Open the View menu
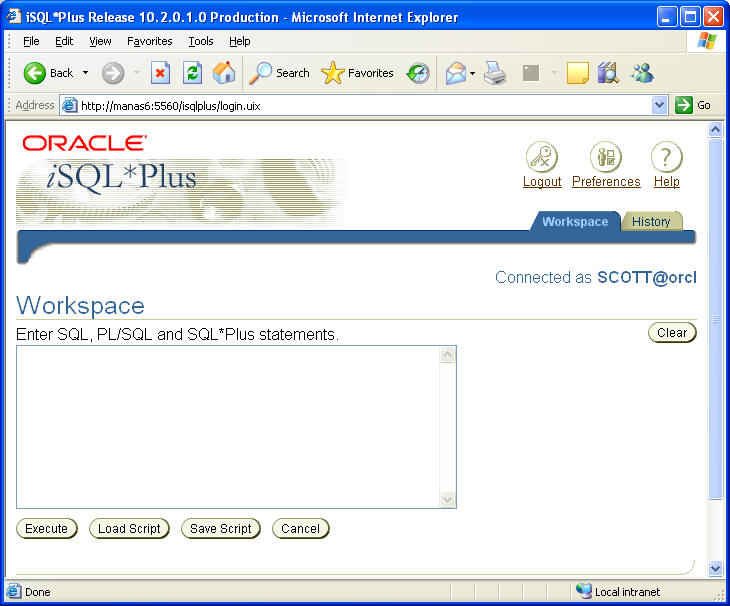730x606 pixels. click(100, 41)
